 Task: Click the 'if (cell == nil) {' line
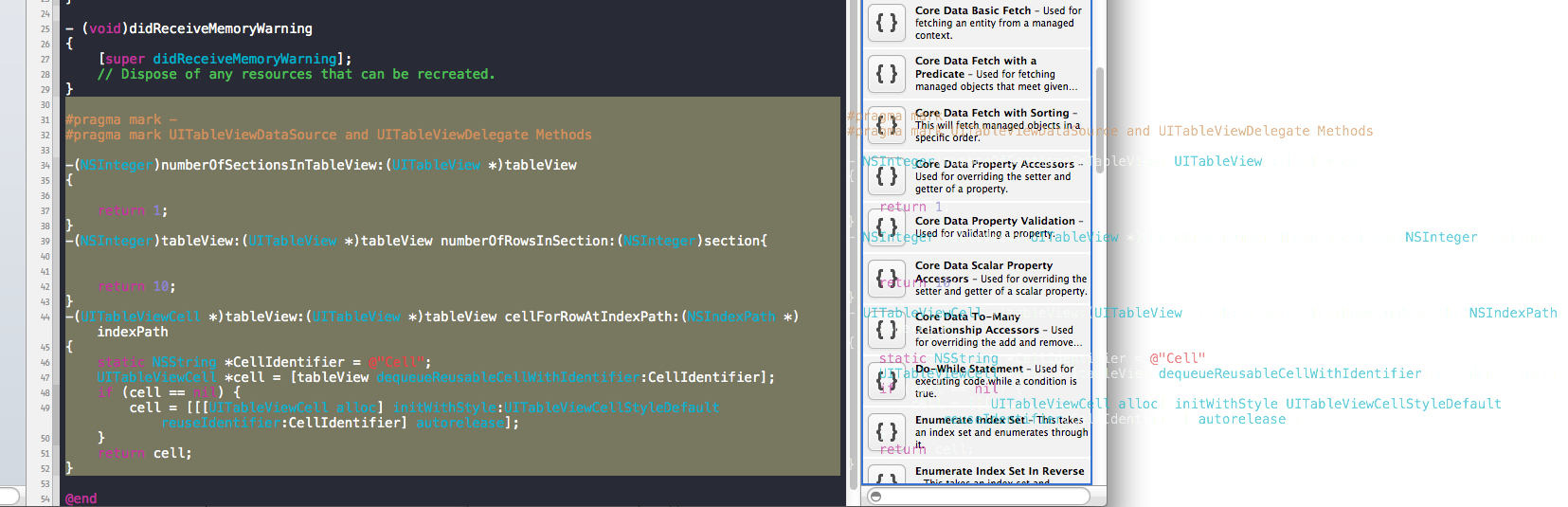pyautogui.click(x=169, y=392)
